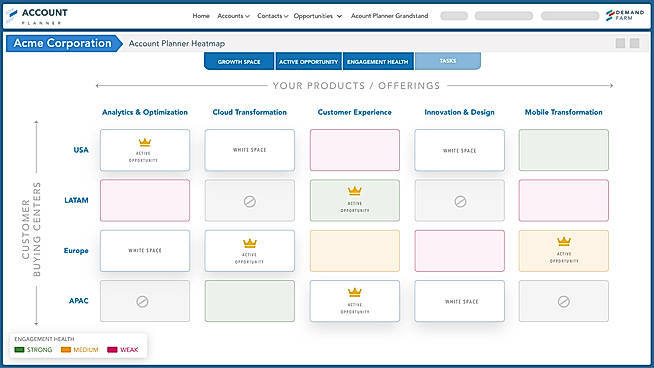Click the Demand Farm logo
This screenshot has height=368, width=654.
[x=625, y=15]
